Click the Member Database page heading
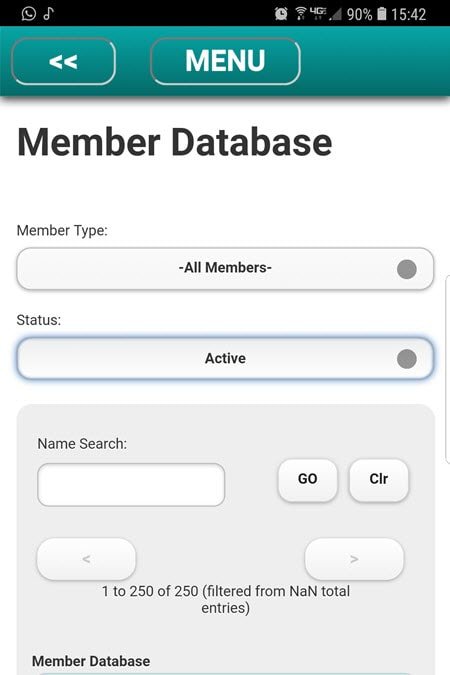 click(174, 142)
